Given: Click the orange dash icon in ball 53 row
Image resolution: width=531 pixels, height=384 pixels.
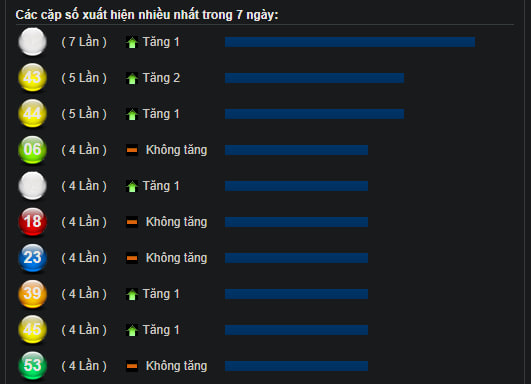Looking at the screenshot, I should click(132, 366).
